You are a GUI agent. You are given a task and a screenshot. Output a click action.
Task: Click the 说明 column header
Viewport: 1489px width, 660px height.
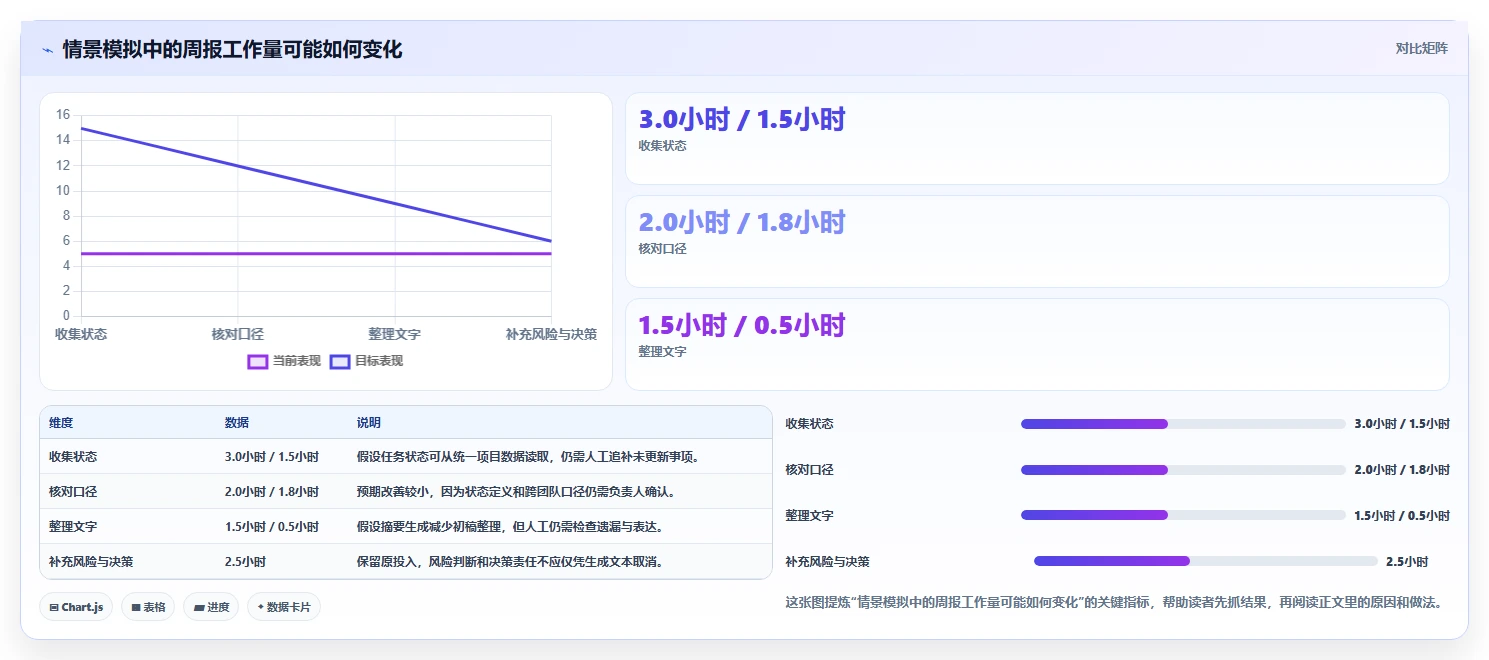[369, 423]
